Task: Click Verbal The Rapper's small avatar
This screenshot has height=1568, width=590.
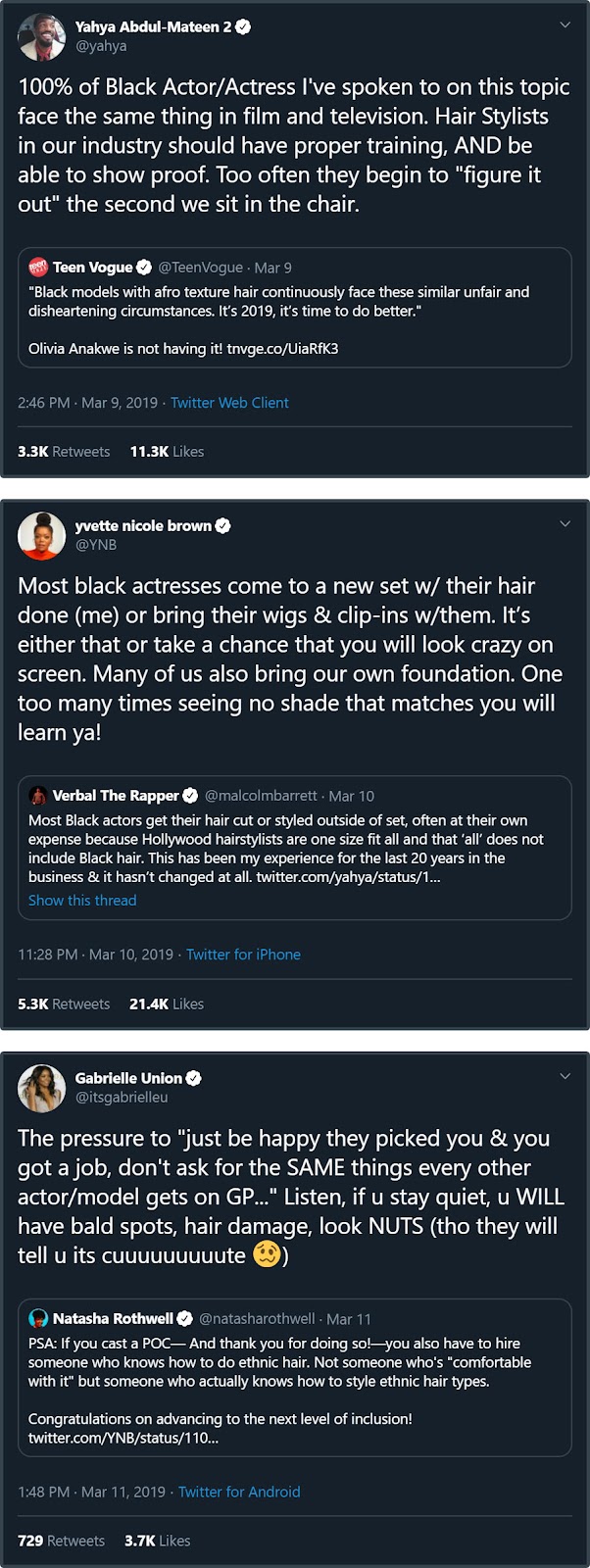Action: (38, 796)
